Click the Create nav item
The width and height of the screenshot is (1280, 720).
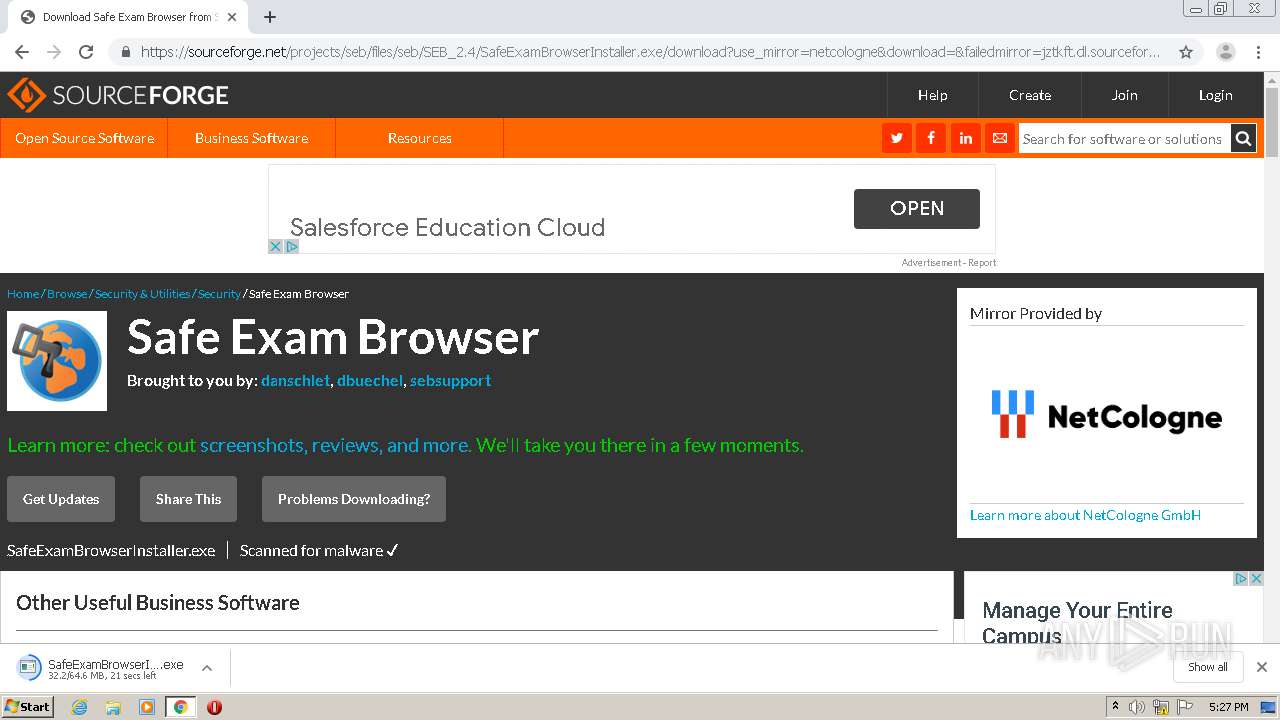pos(1030,95)
